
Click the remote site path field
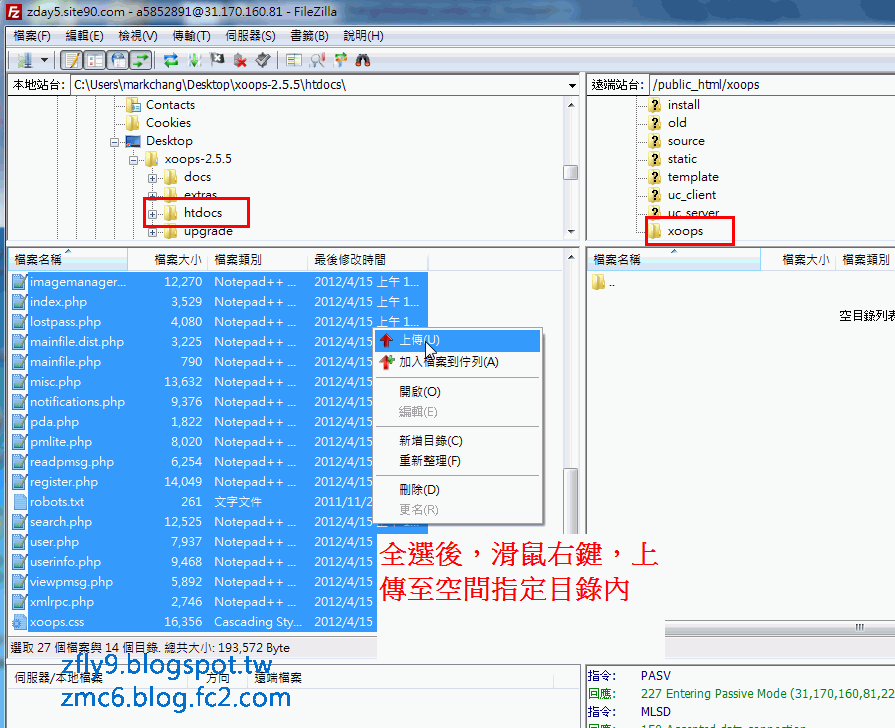[x=772, y=85]
